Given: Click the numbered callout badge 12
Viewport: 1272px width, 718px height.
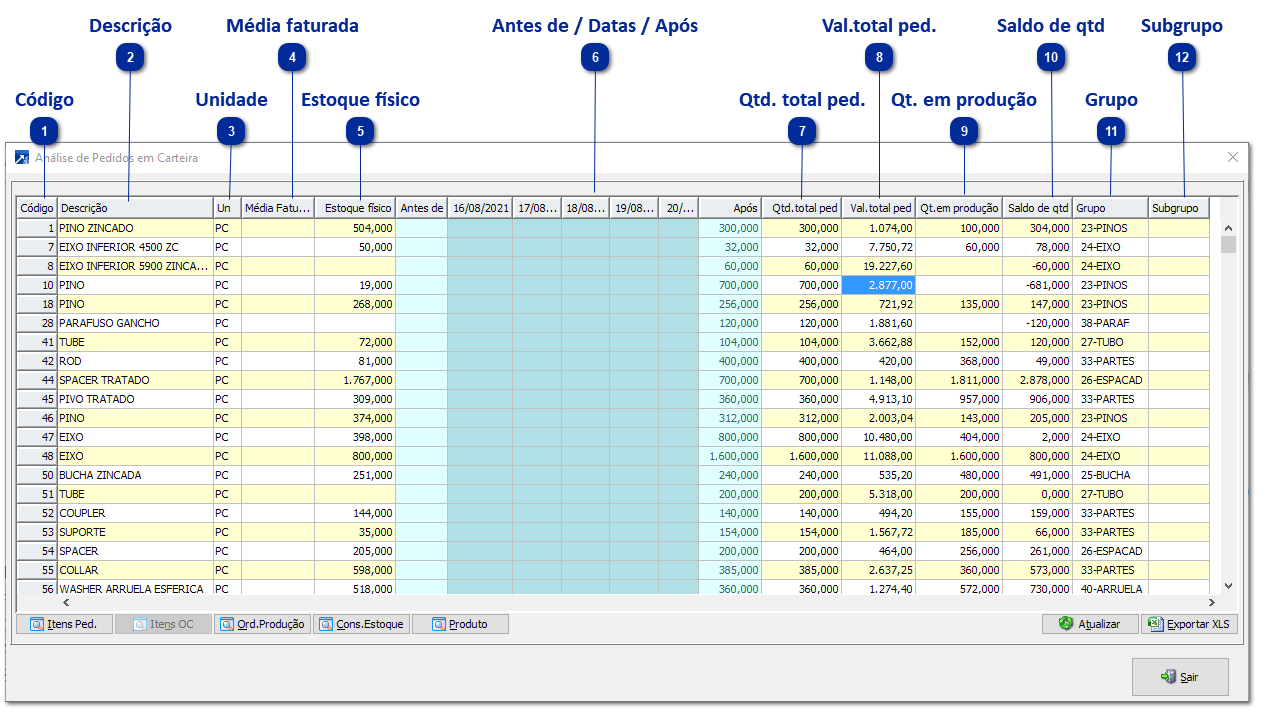Looking at the screenshot, I should [1182, 58].
